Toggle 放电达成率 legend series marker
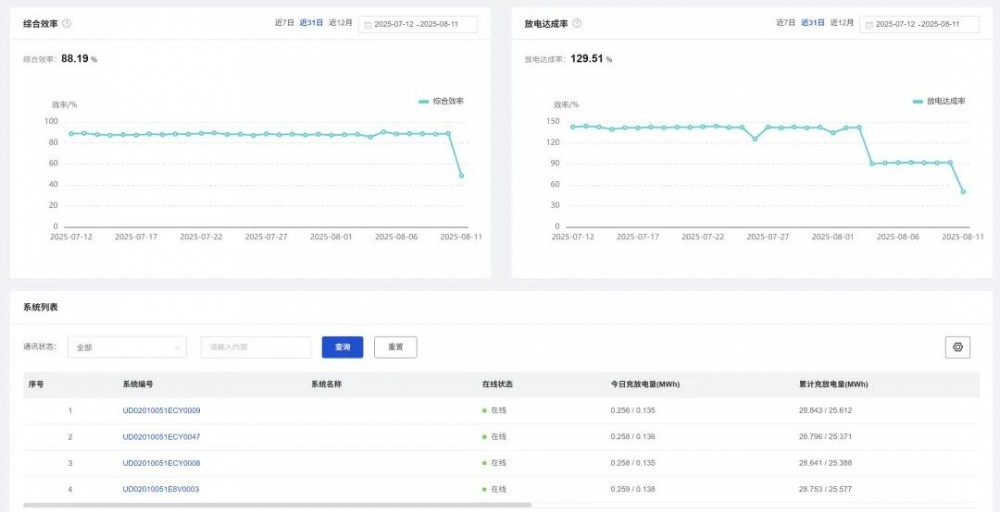 (918, 102)
